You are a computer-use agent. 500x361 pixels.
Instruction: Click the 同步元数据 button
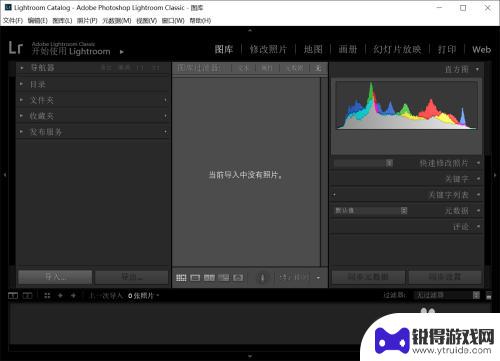click(368, 277)
